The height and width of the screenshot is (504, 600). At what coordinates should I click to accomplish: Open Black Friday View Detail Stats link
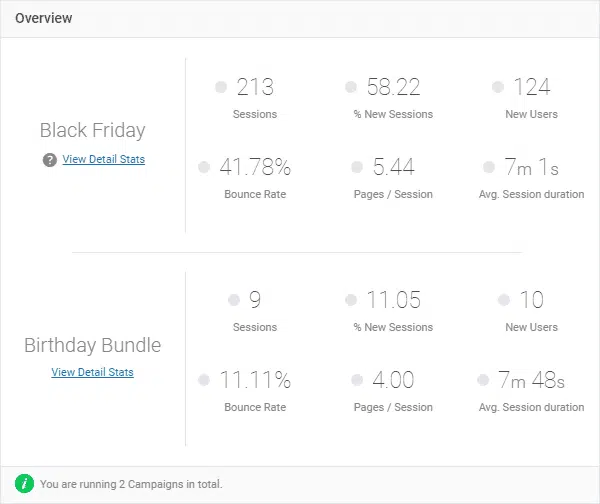(x=104, y=159)
